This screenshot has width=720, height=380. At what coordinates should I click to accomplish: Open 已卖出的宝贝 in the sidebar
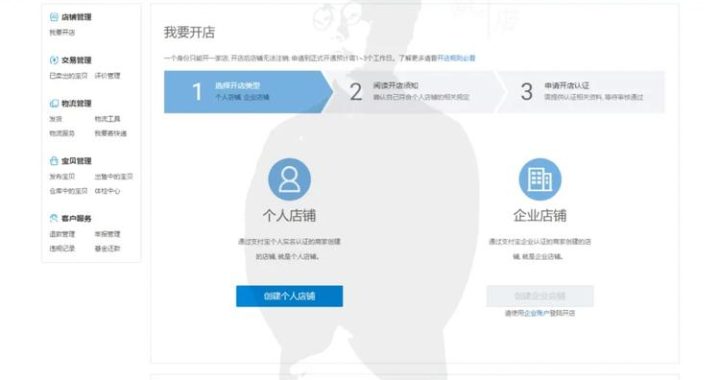point(68,76)
